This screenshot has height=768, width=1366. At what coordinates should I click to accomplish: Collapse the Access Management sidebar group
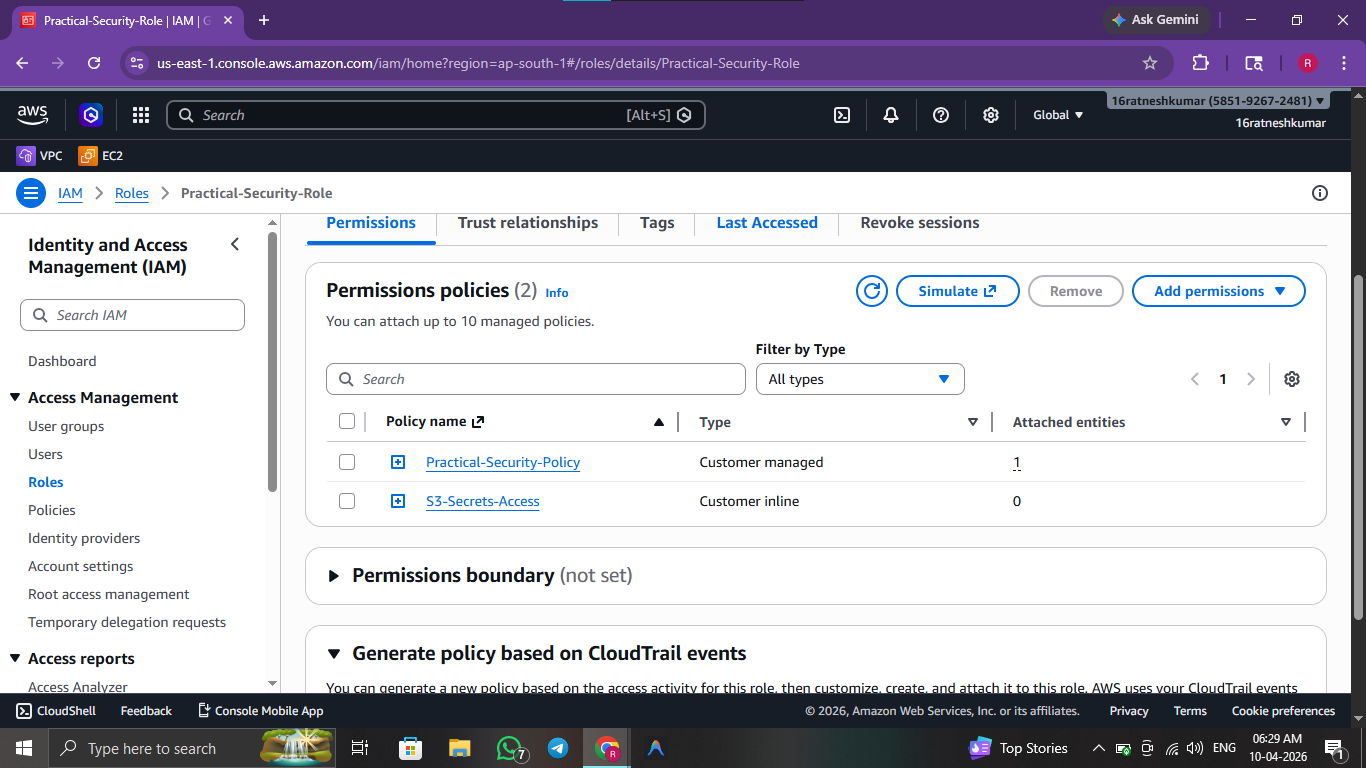pos(15,397)
